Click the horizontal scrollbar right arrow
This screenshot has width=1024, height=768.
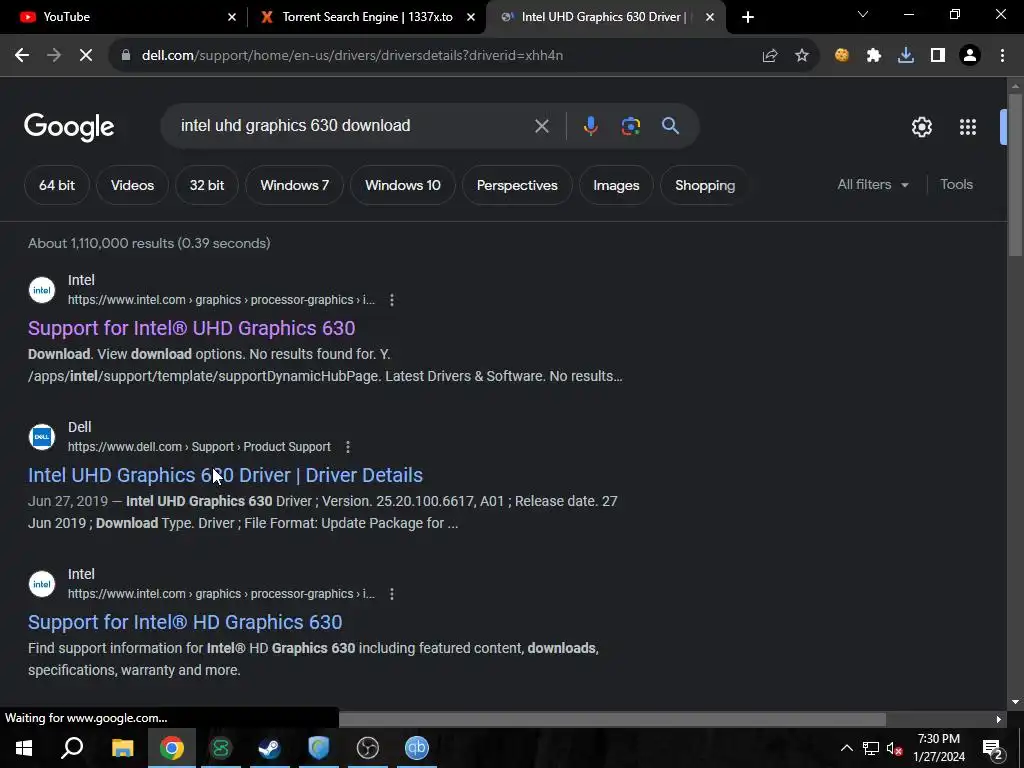click(x=999, y=720)
